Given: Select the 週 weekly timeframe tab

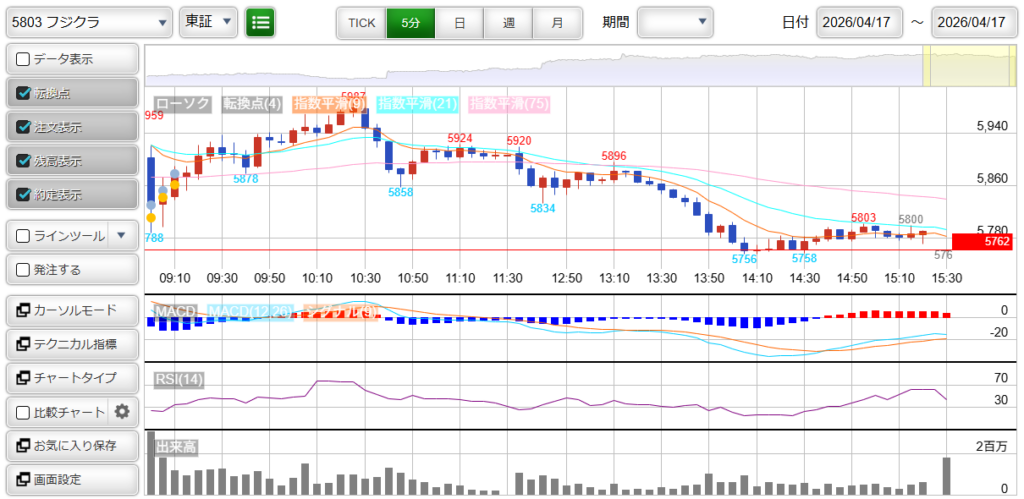Looking at the screenshot, I should point(508,21).
